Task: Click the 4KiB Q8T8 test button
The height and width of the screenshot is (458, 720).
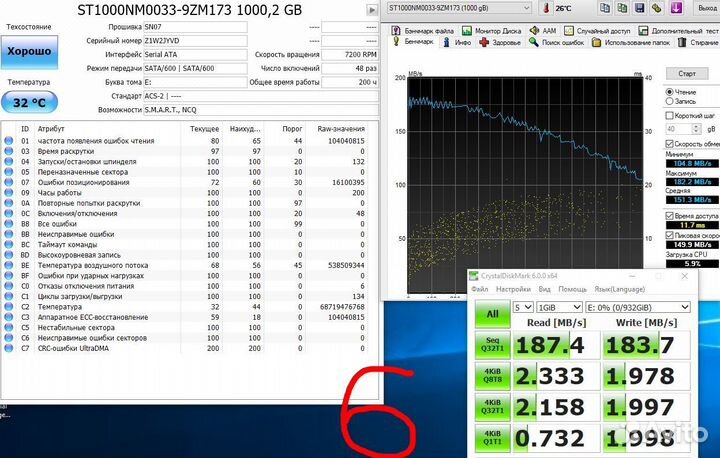Action: [x=492, y=375]
